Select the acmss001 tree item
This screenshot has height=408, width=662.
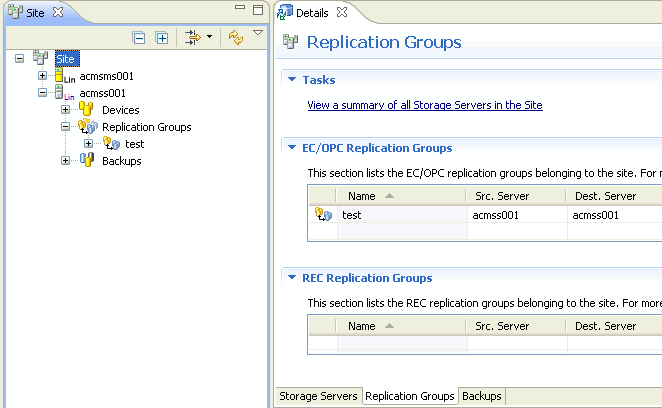point(103,93)
